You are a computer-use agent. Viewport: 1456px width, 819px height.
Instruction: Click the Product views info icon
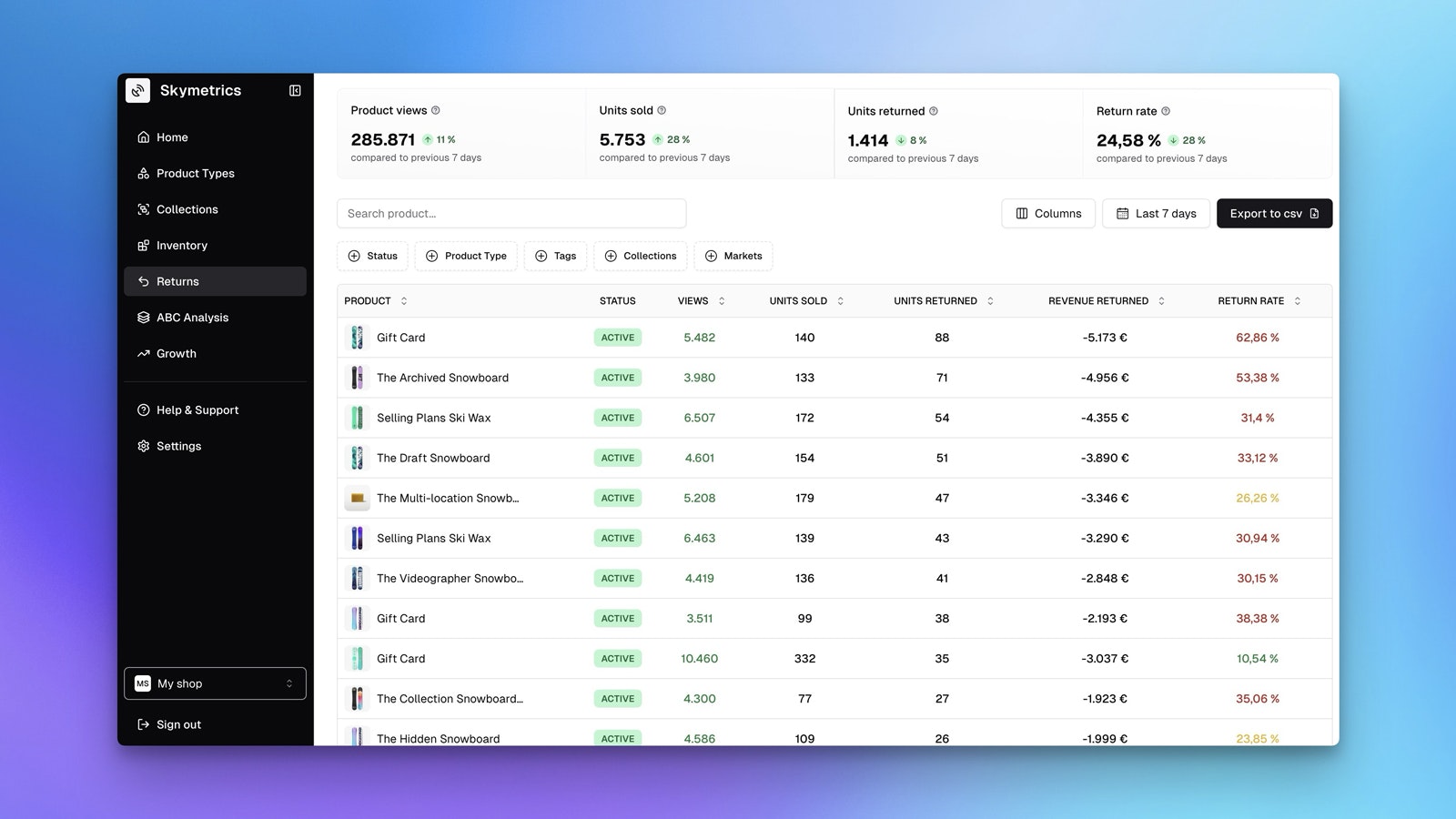point(435,110)
